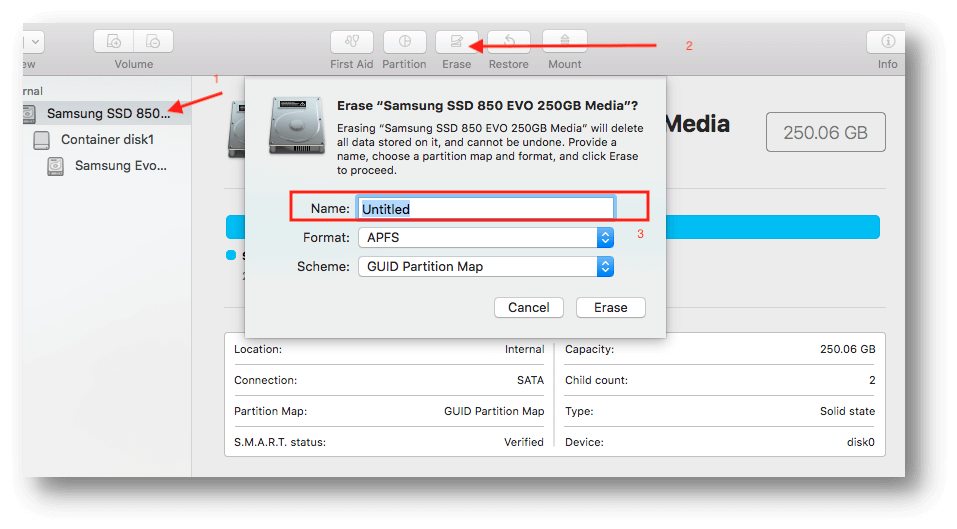Image resolution: width=957 pixels, height=529 pixels.
Task: Open the Scheme dropdown showing GUID Partition Map
Action: (486, 267)
